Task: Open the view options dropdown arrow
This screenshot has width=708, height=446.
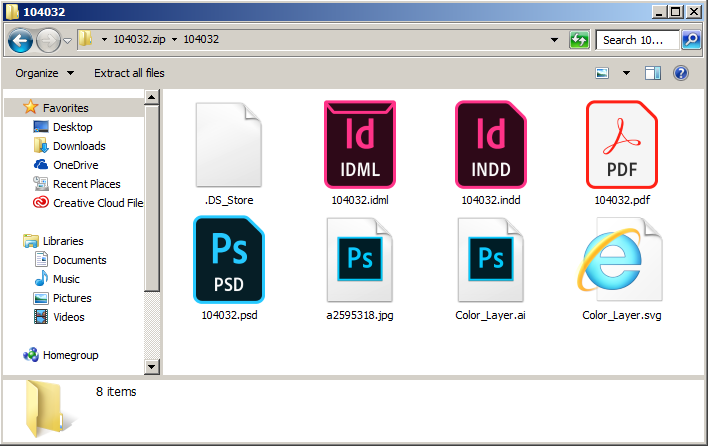Action: point(626,73)
